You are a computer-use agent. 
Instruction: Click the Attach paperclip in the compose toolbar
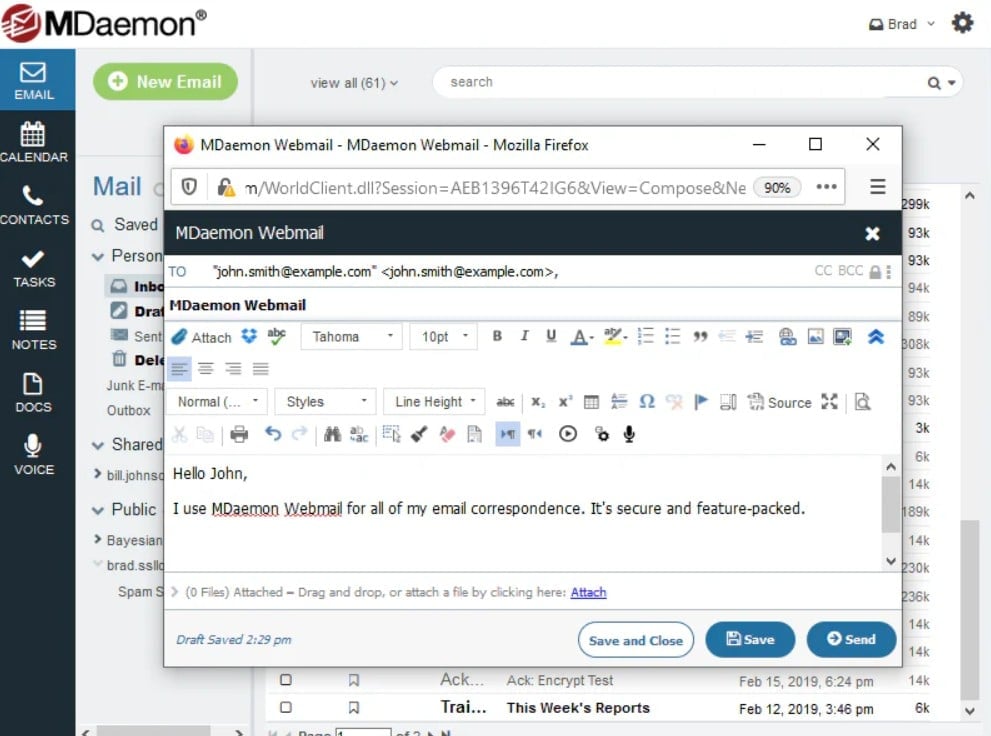202,337
